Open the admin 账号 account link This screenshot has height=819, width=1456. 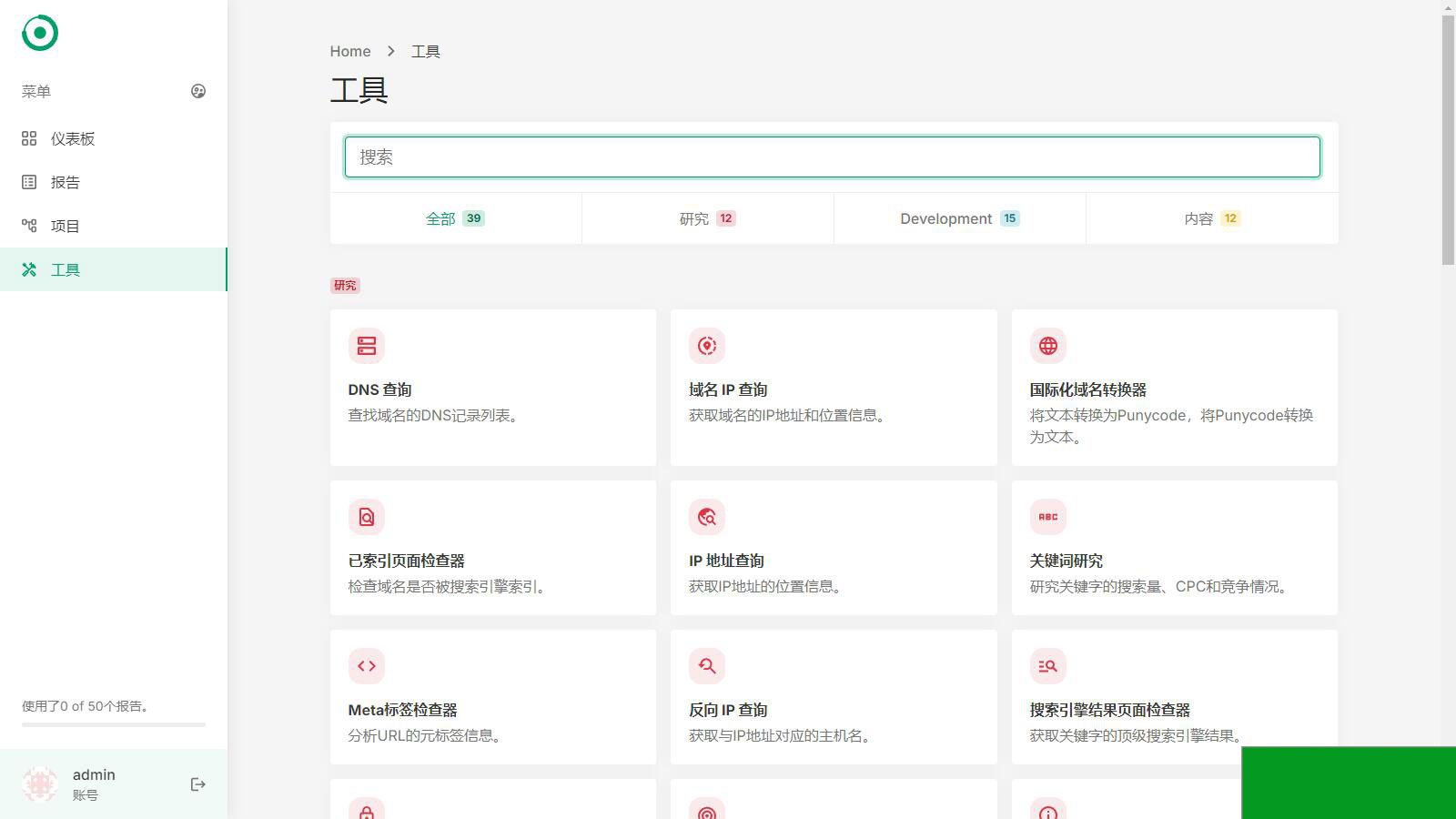tap(94, 784)
